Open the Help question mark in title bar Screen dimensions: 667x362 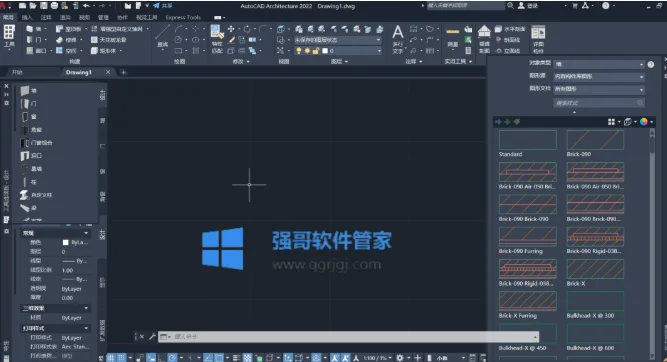tap(605, 6)
